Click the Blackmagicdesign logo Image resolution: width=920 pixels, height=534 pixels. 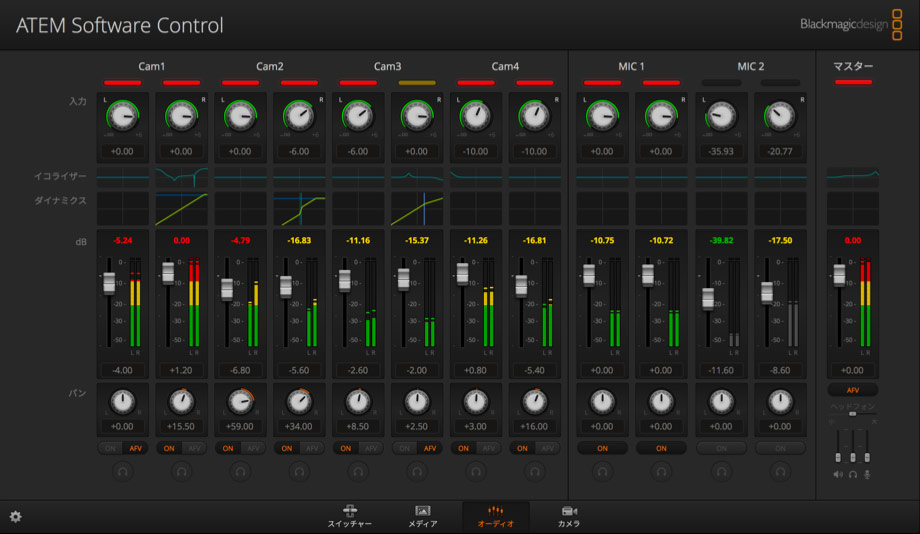click(851, 25)
